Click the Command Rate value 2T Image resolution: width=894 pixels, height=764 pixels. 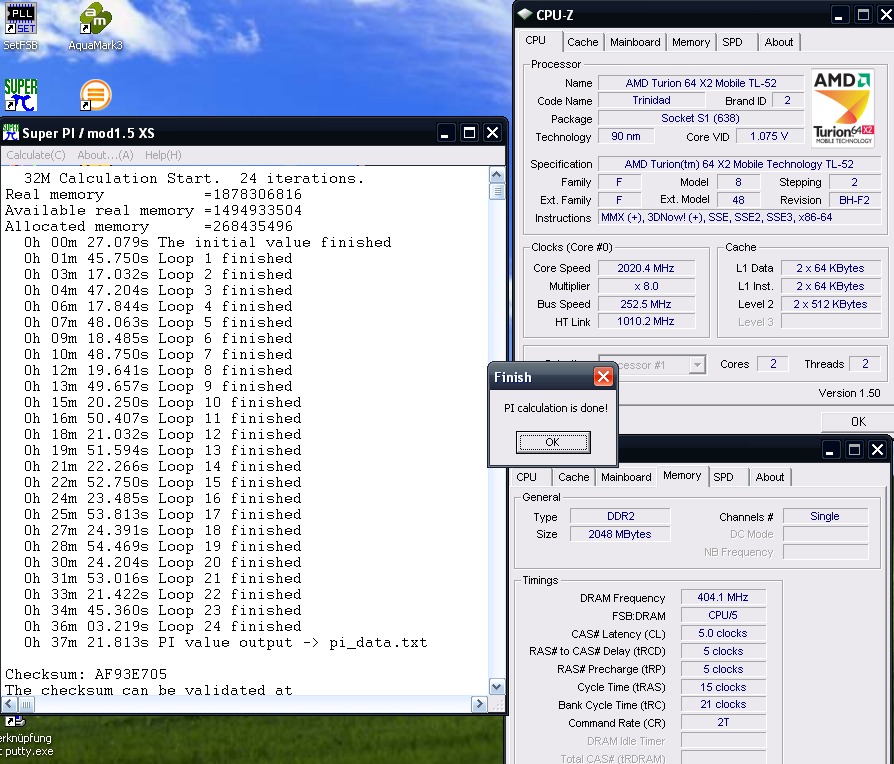click(x=723, y=723)
